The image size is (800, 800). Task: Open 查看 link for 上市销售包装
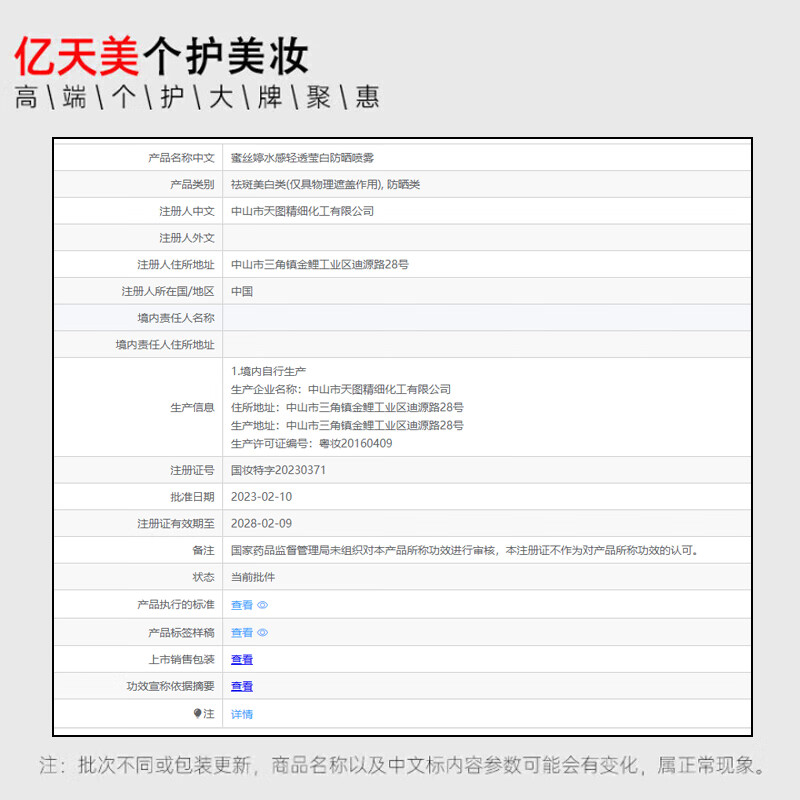coord(242,660)
